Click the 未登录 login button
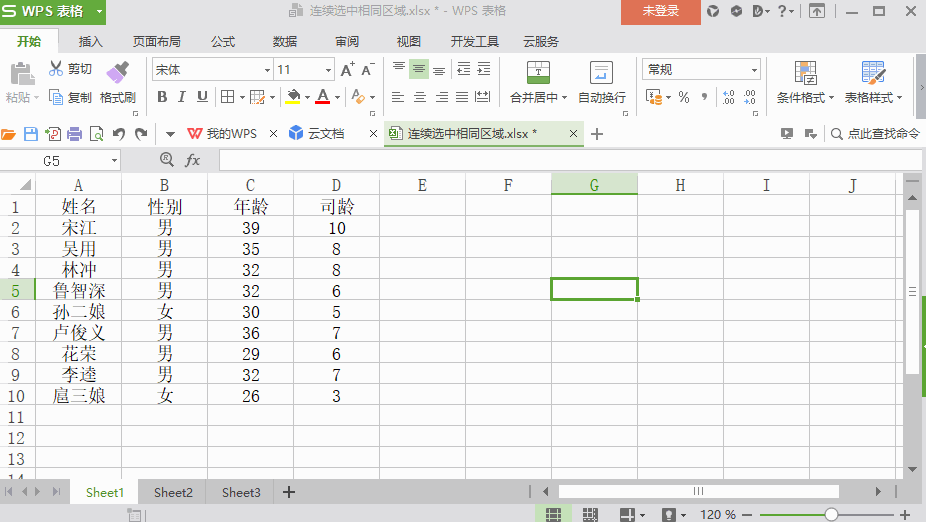This screenshot has height=522, width=926. tap(660, 11)
